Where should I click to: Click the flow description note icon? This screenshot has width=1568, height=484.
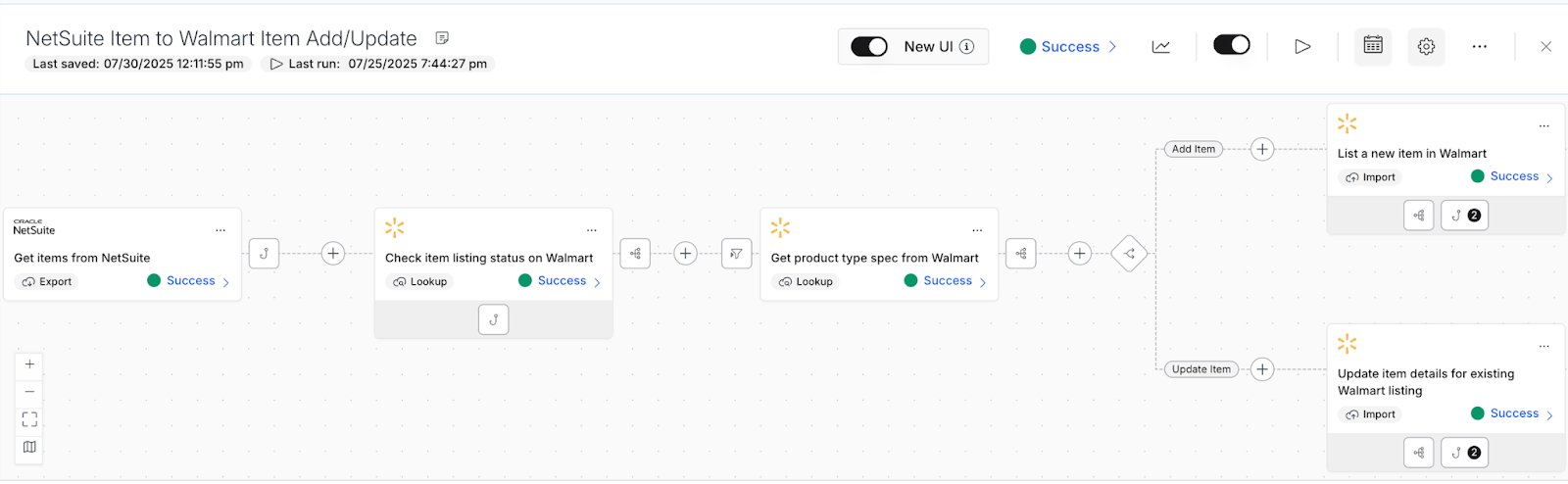(x=442, y=38)
